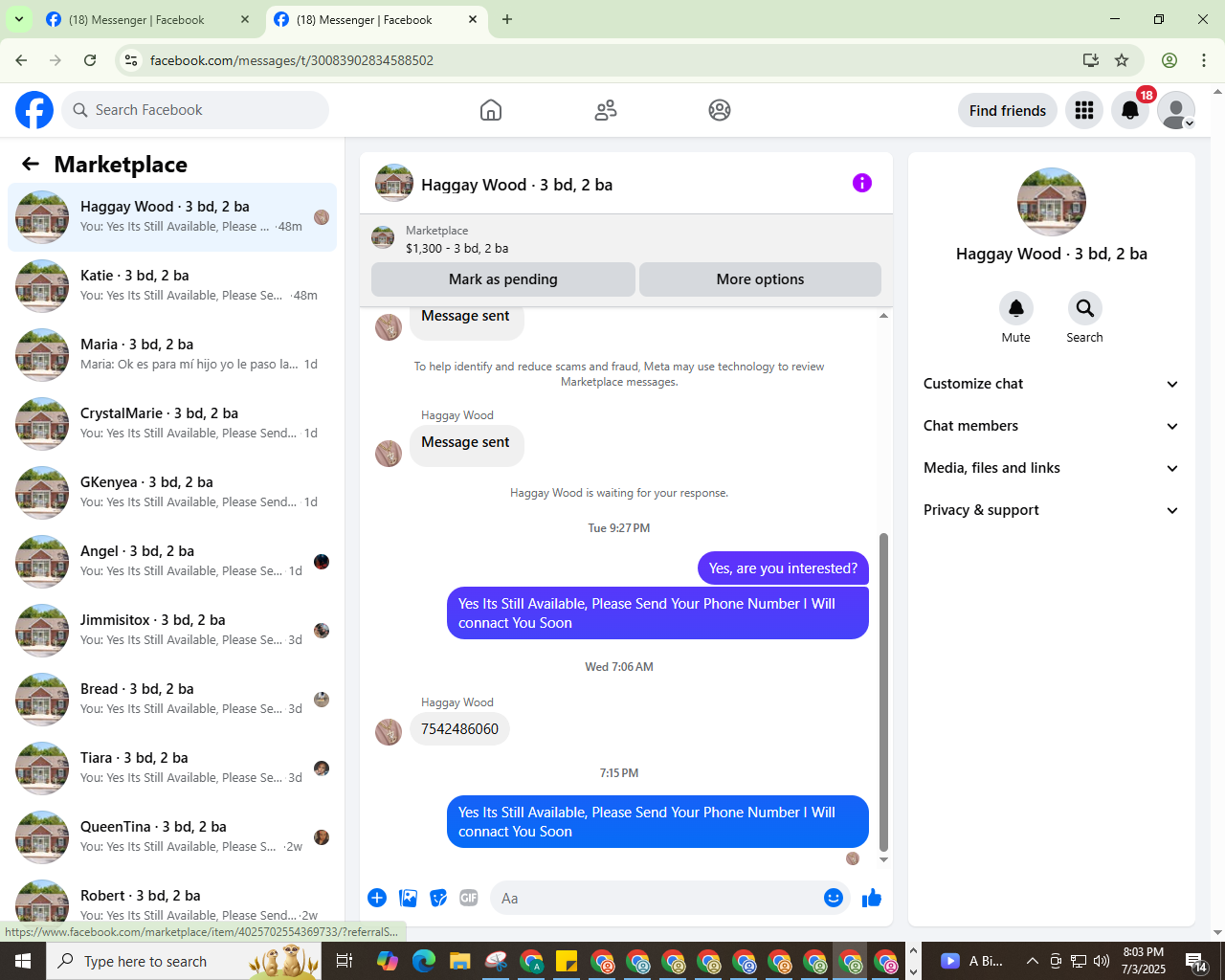Open more actions plus icon in composer
The height and width of the screenshot is (980, 1225).
(377, 898)
